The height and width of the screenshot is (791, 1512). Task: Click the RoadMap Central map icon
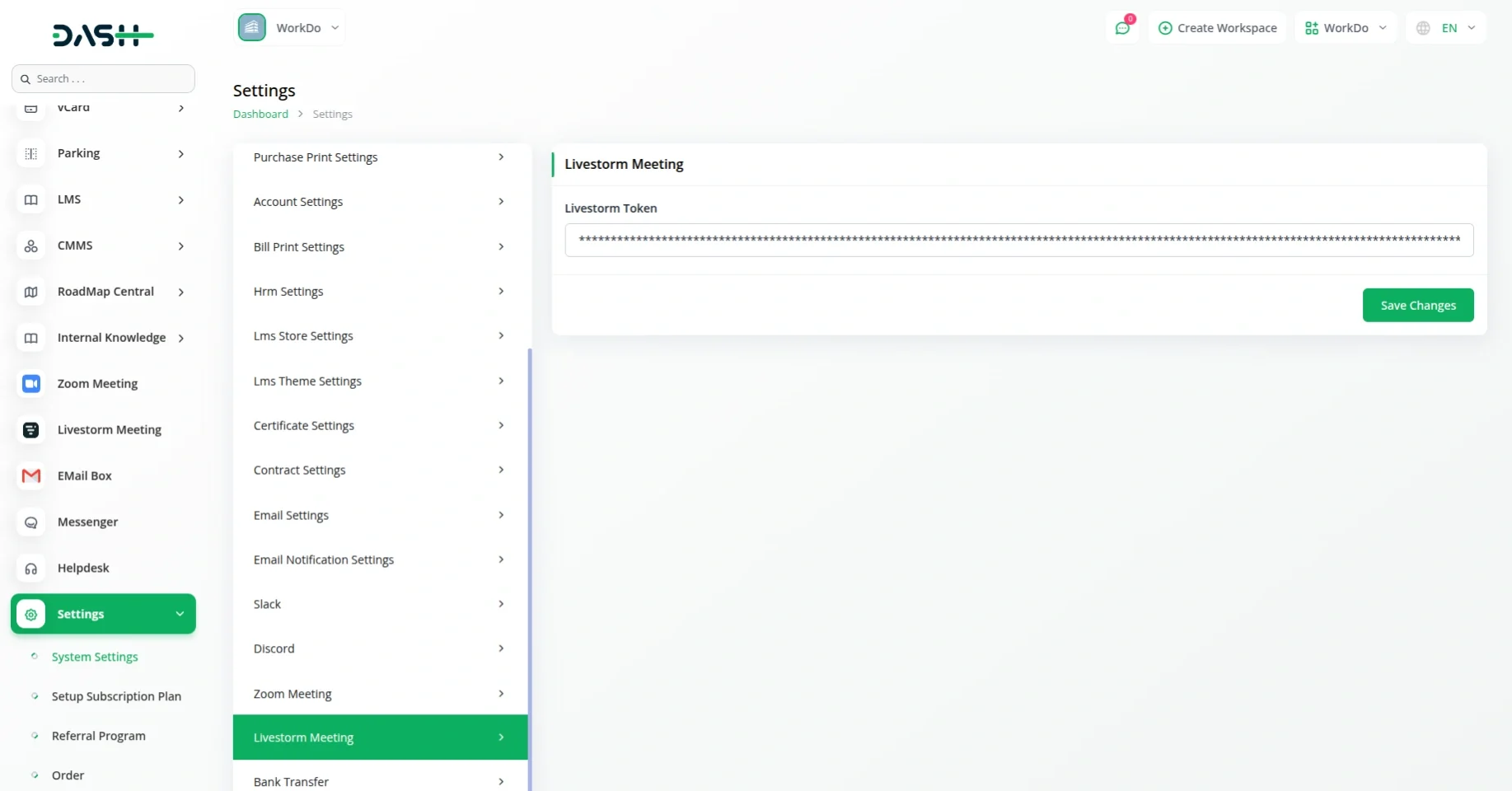[31, 292]
